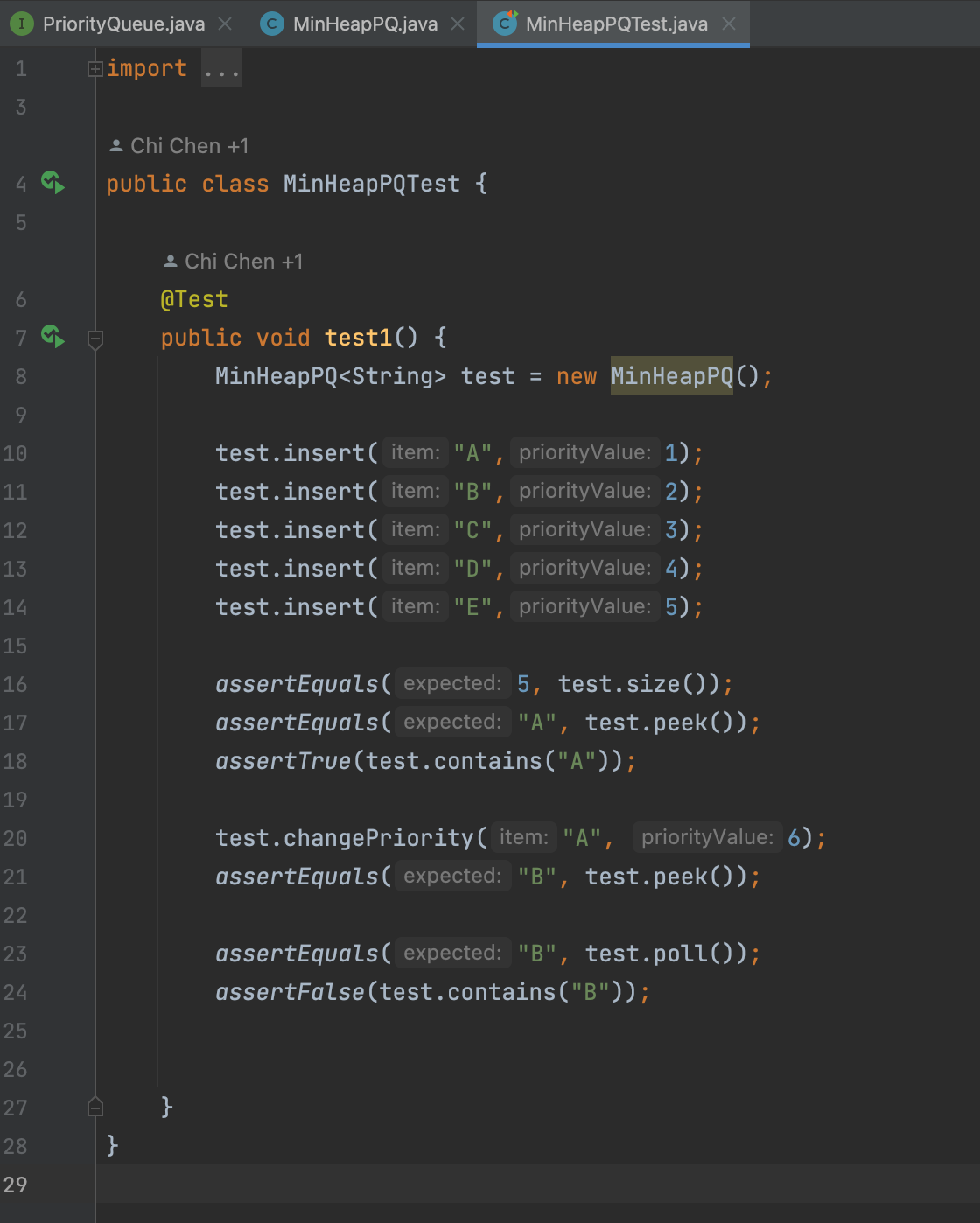Click the PriorityQueue.java interface file icon
The width and height of the screenshot is (980, 1223).
click(x=22, y=24)
